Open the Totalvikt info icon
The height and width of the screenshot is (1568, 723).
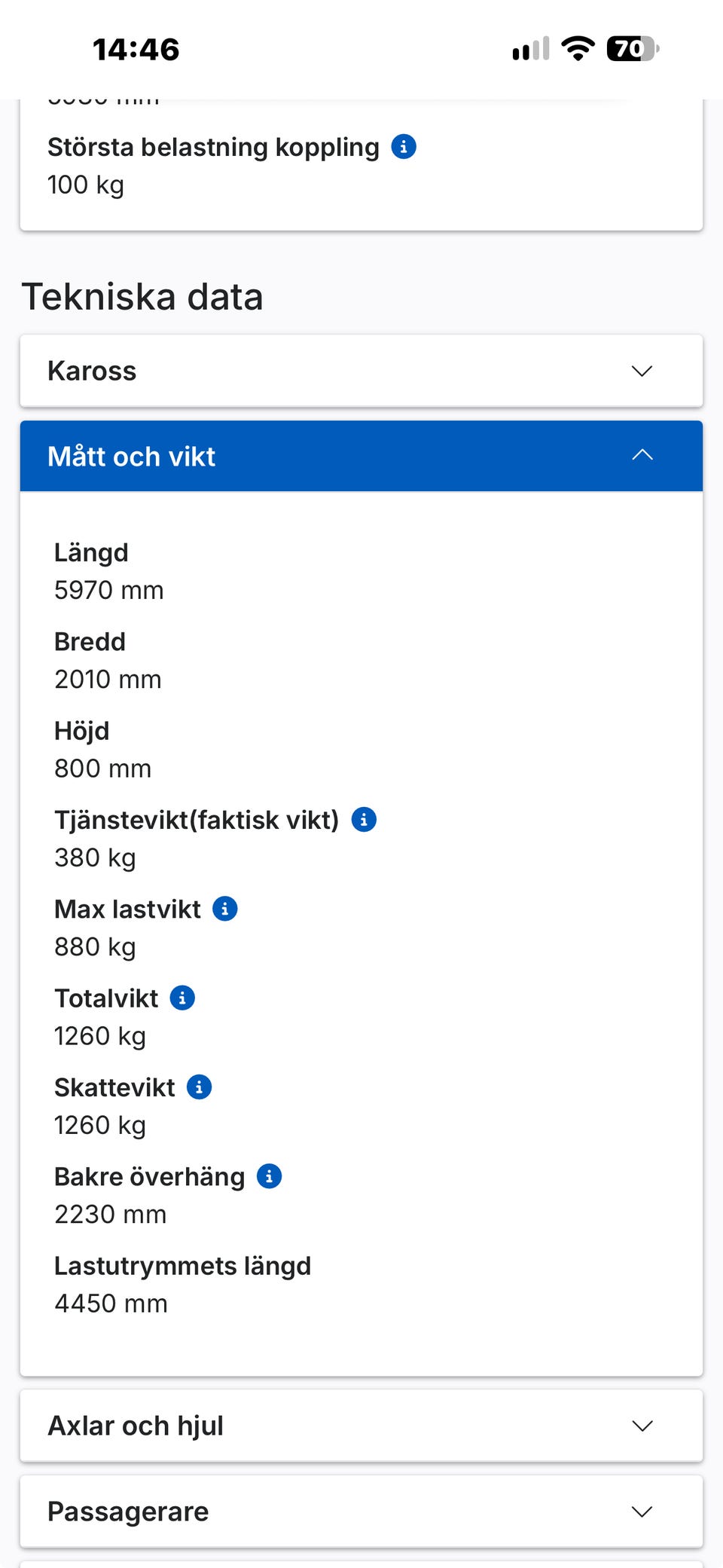[182, 998]
